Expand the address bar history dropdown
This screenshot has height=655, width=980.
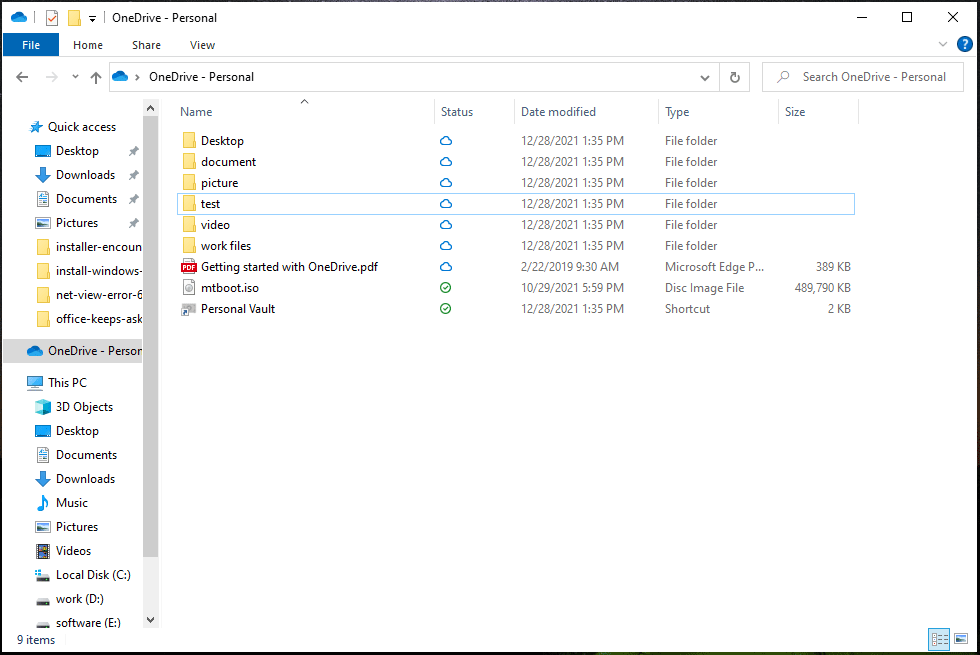pyautogui.click(x=704, y=76)
